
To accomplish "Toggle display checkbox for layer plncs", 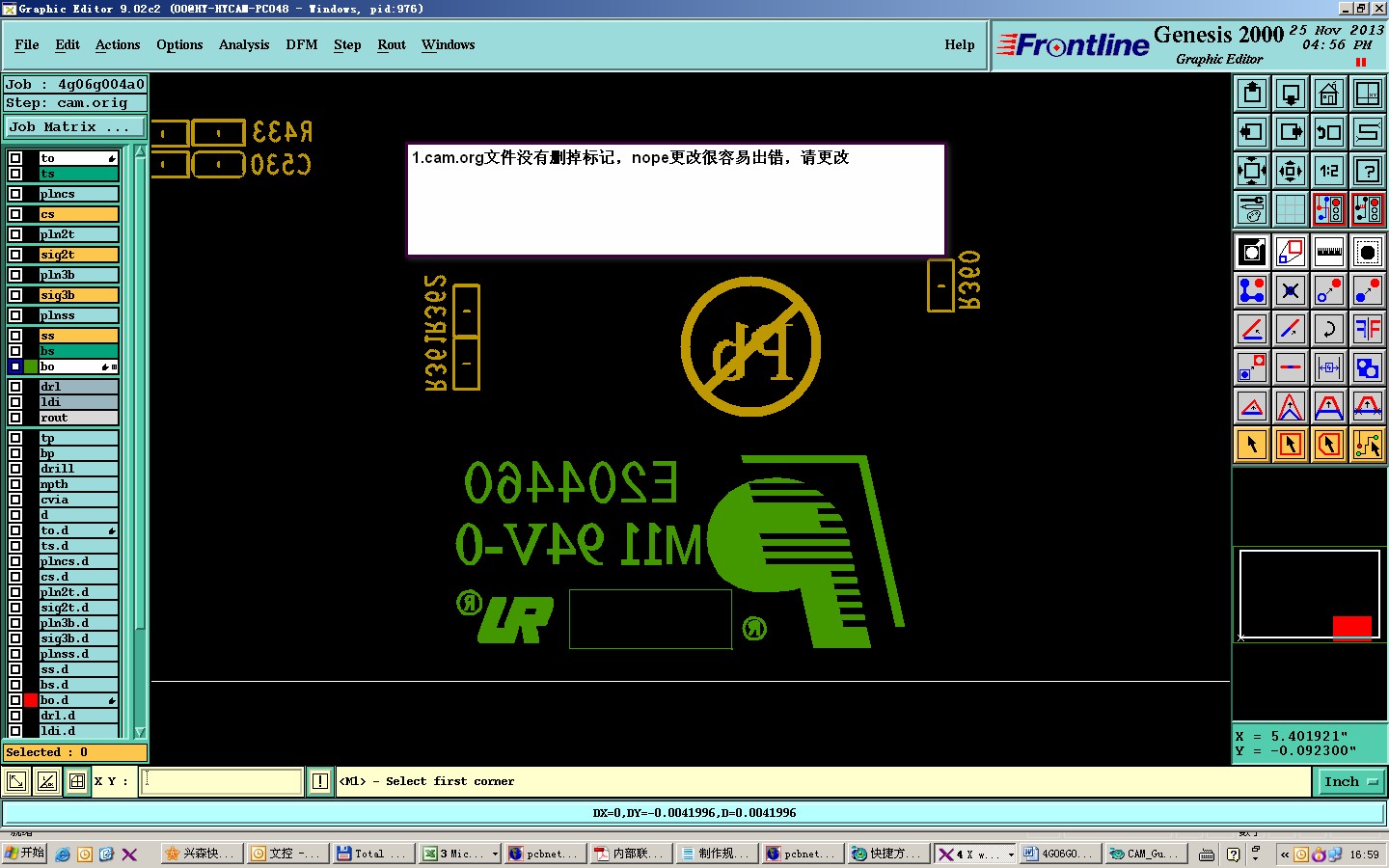I will click(x=15, y=194).
